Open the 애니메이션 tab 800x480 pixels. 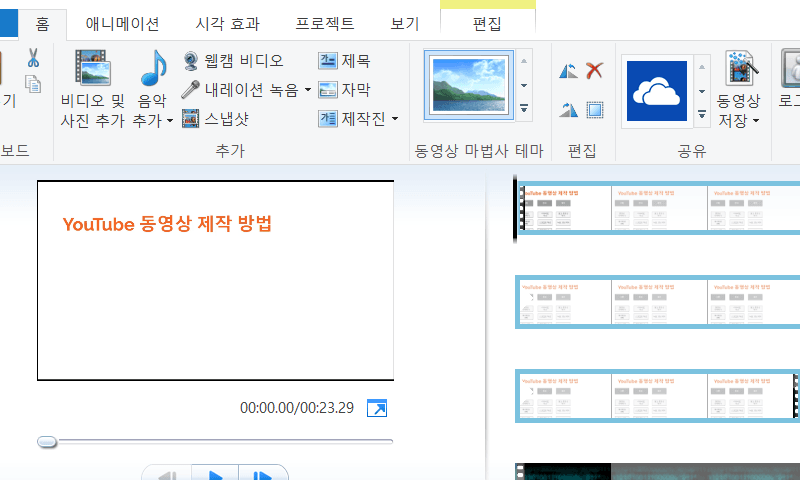122,24
